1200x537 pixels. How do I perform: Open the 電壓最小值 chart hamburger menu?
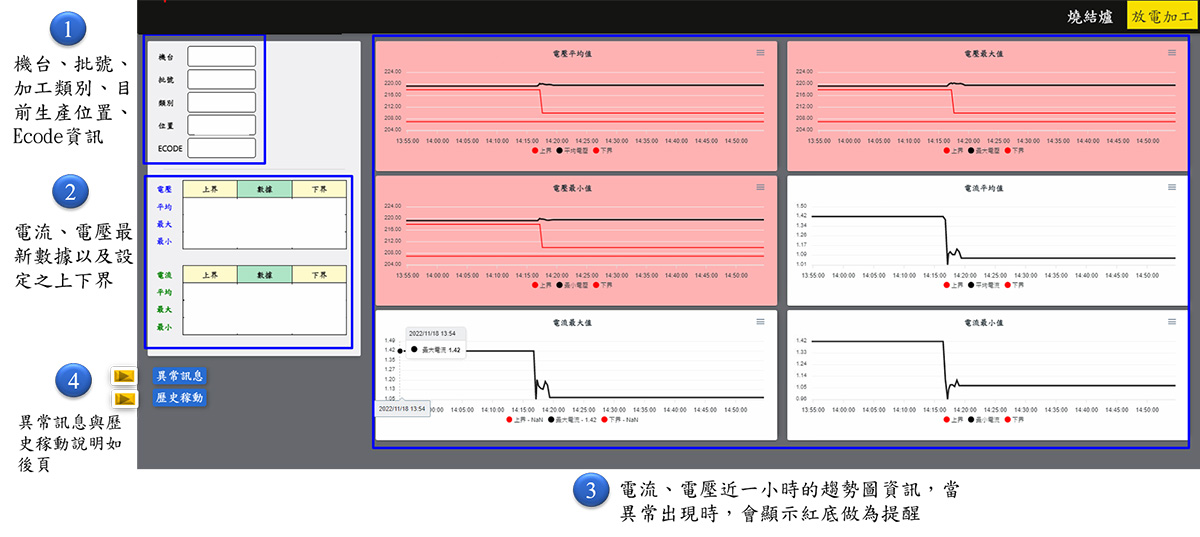click(760, 187)
